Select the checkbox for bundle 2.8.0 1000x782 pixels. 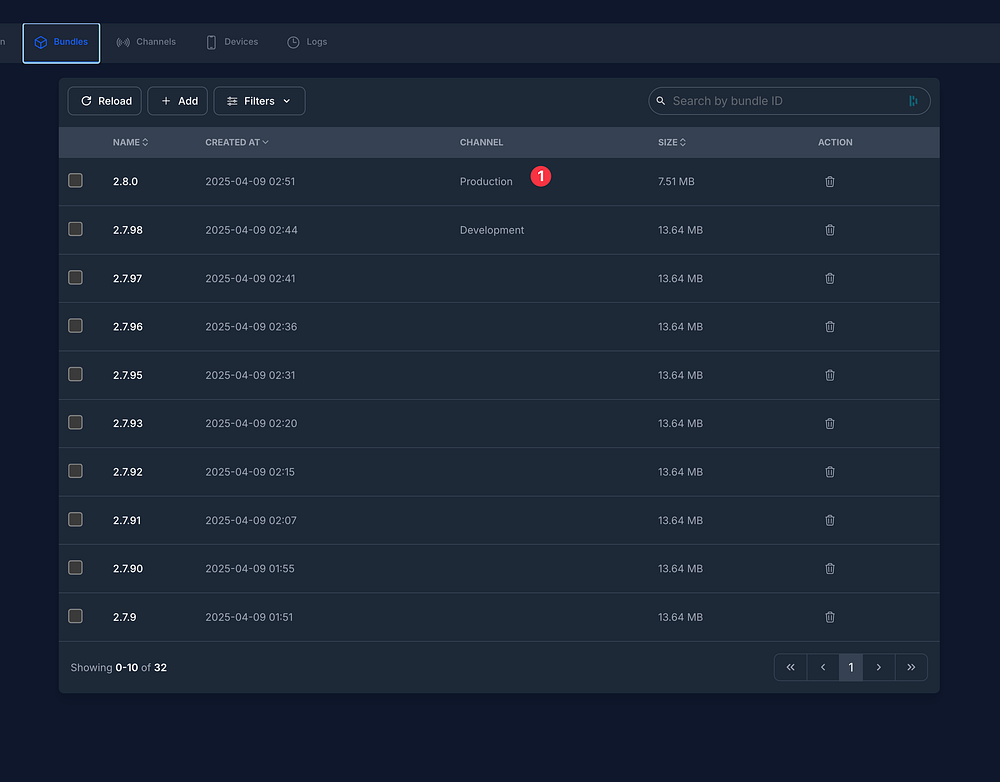click(x=75, y=181)
